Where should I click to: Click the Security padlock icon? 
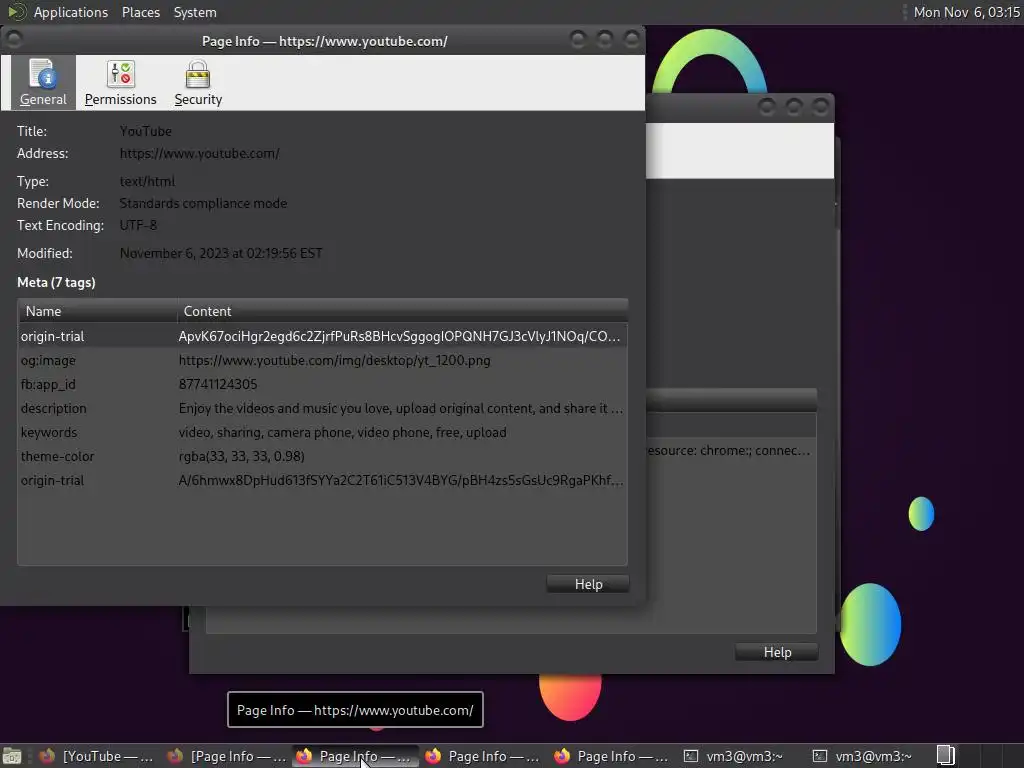point(197,73)
